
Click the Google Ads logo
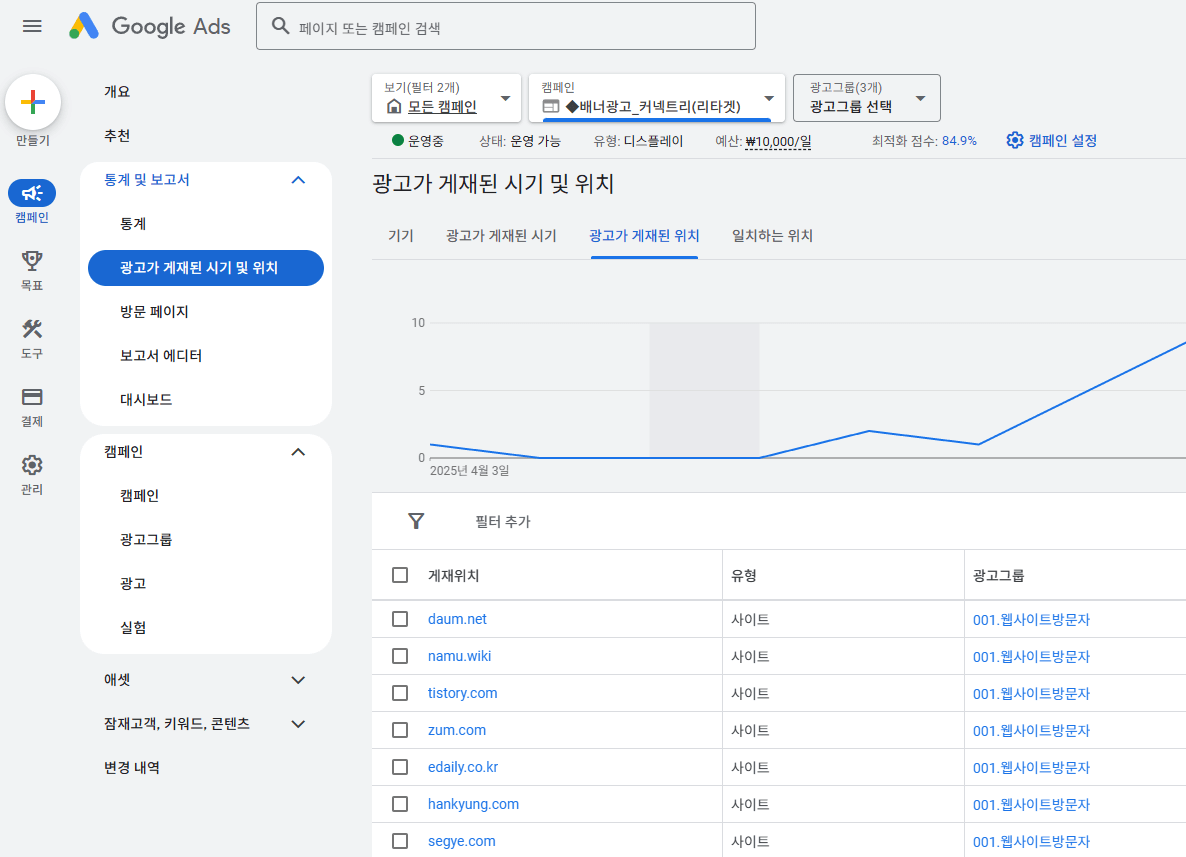150,26
